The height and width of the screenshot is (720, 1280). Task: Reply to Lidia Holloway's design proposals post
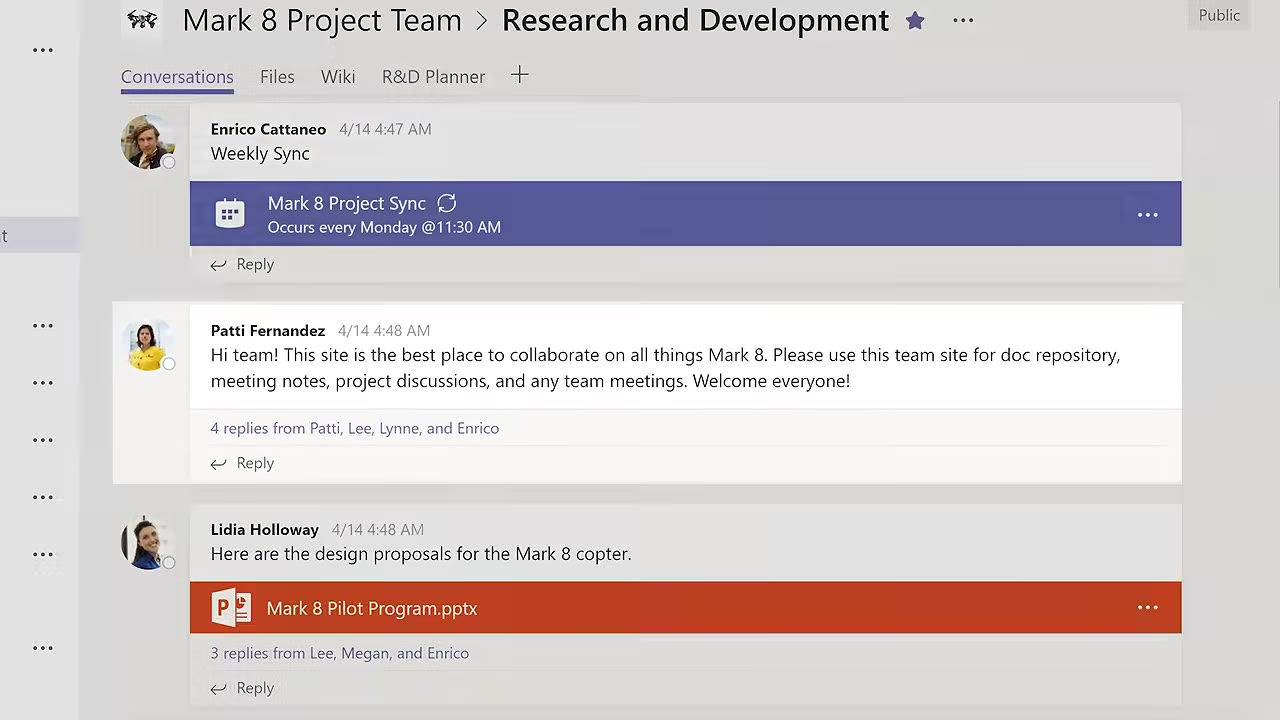pos(242,688)
